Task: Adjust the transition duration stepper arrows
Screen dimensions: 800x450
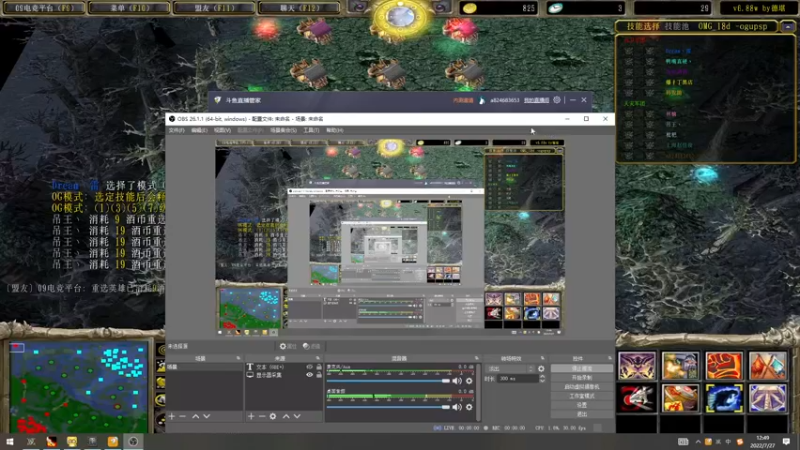Action: (x=542, y=379)
